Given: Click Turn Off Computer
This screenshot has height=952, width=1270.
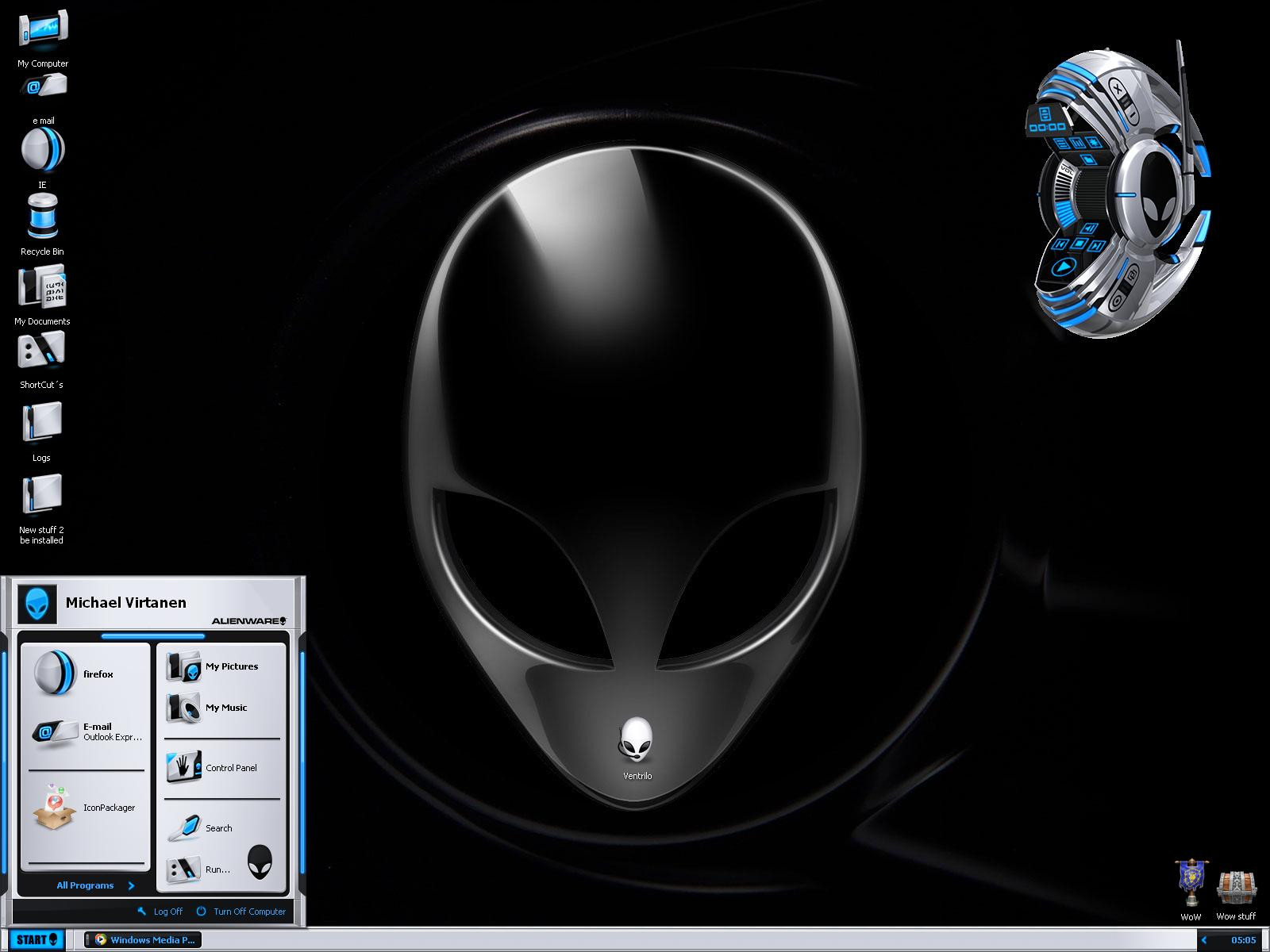Looking at the screenshot, I should click(x=241, y=912).
